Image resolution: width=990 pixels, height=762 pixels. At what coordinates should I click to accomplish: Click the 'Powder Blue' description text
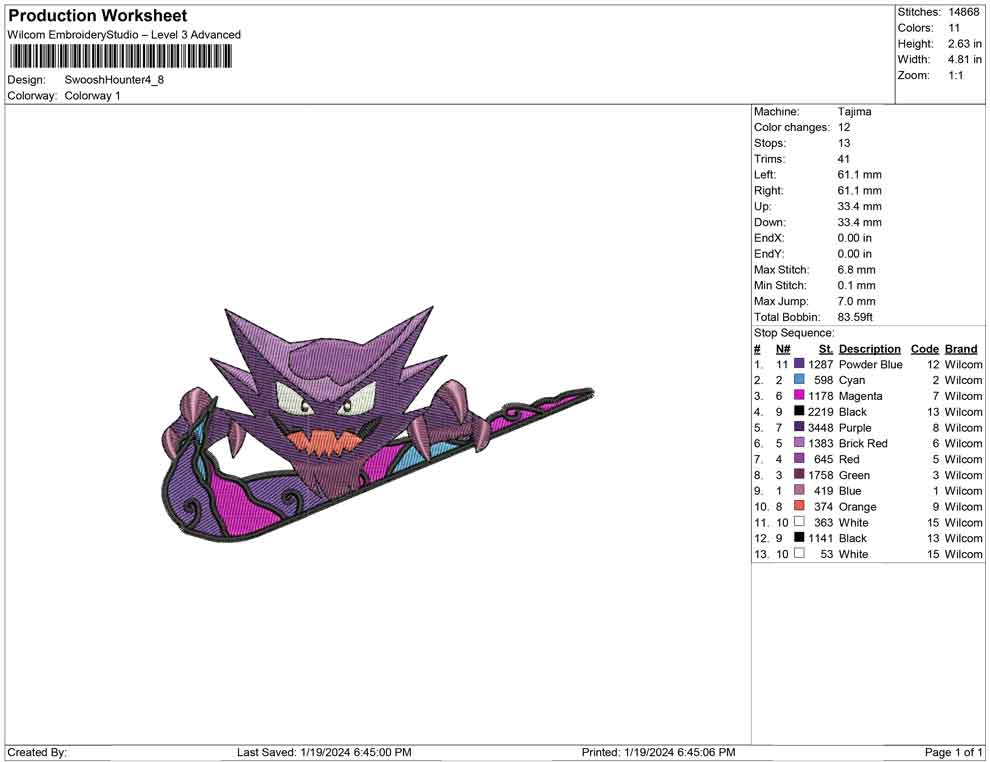871,364
